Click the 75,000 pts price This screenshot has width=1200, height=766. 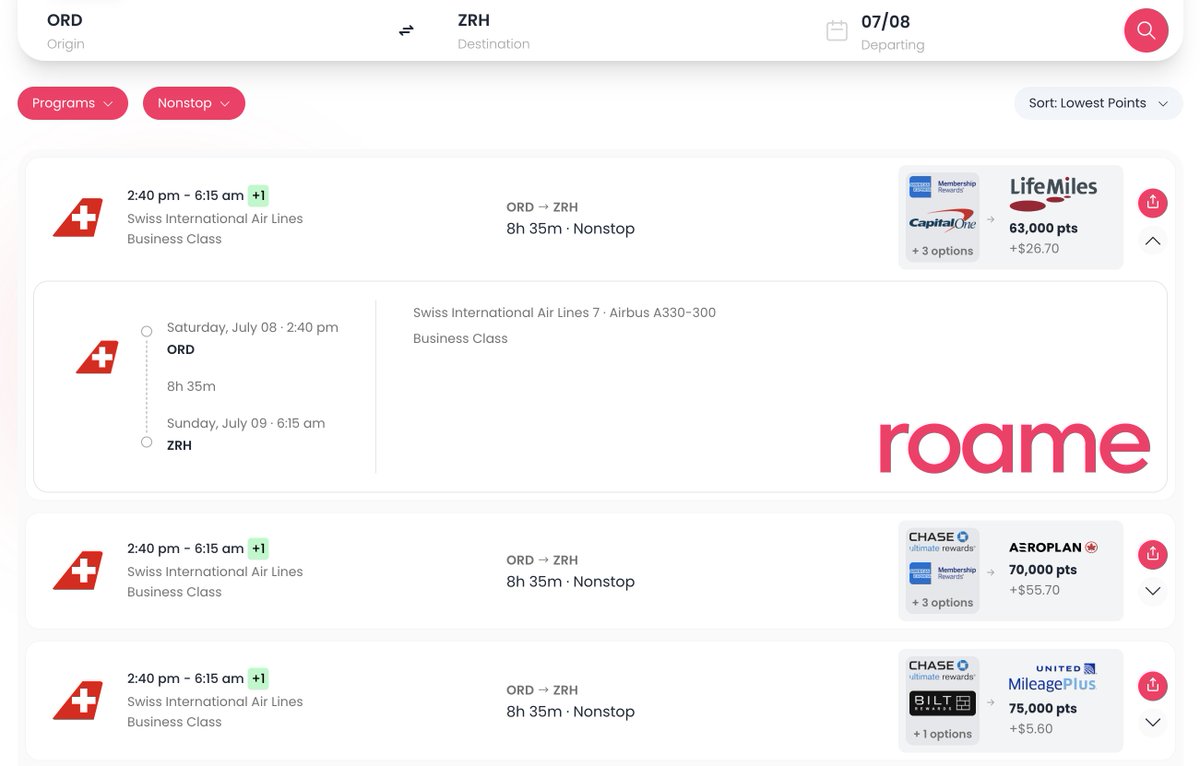[1043, 708]
